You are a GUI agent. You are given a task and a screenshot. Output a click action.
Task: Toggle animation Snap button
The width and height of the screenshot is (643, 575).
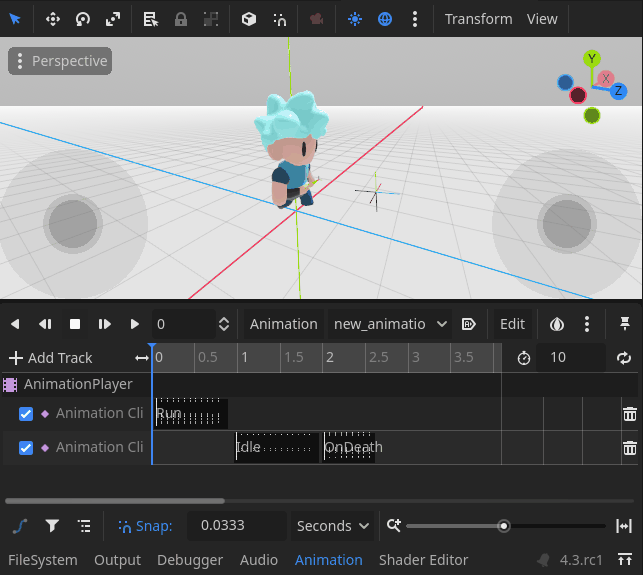pyautogui.click(x=145, y=526)
